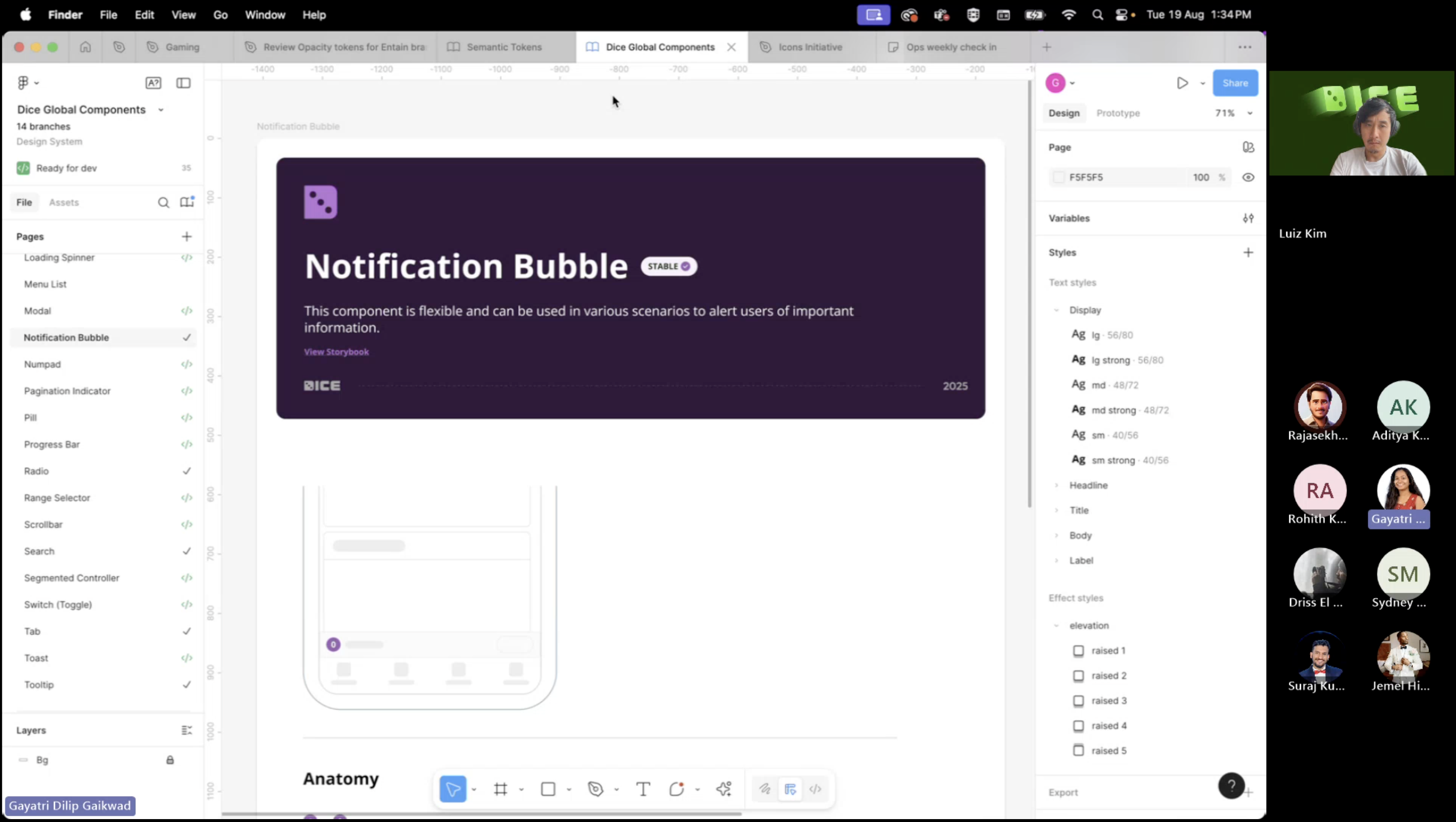Click the blue Share button

pyautogui.click(x=1234, y=83)
